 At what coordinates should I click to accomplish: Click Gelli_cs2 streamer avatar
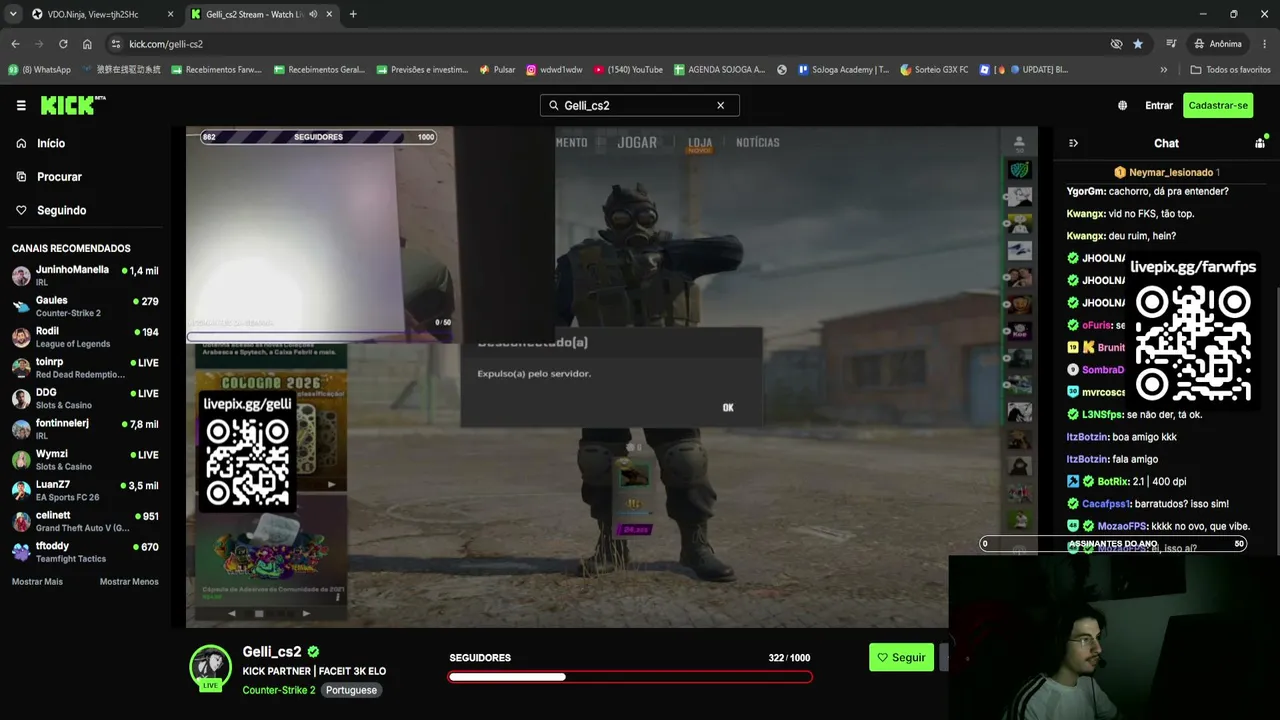tap(210, 666)
